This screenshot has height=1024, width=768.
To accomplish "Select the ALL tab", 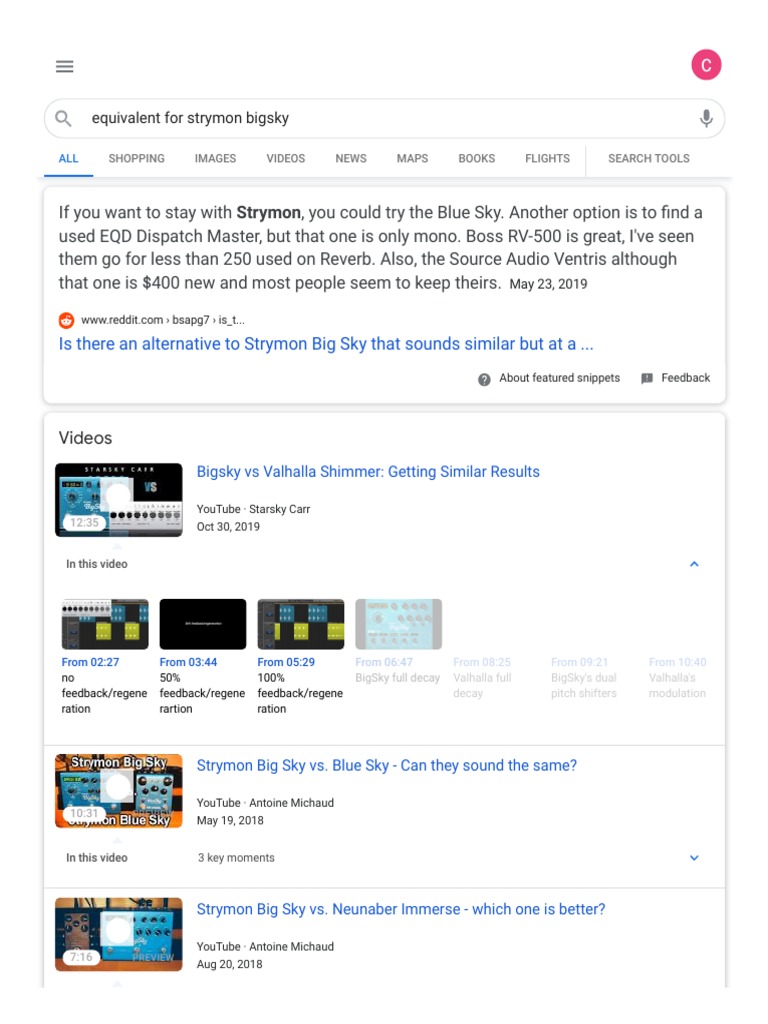I will pos(69,159).
